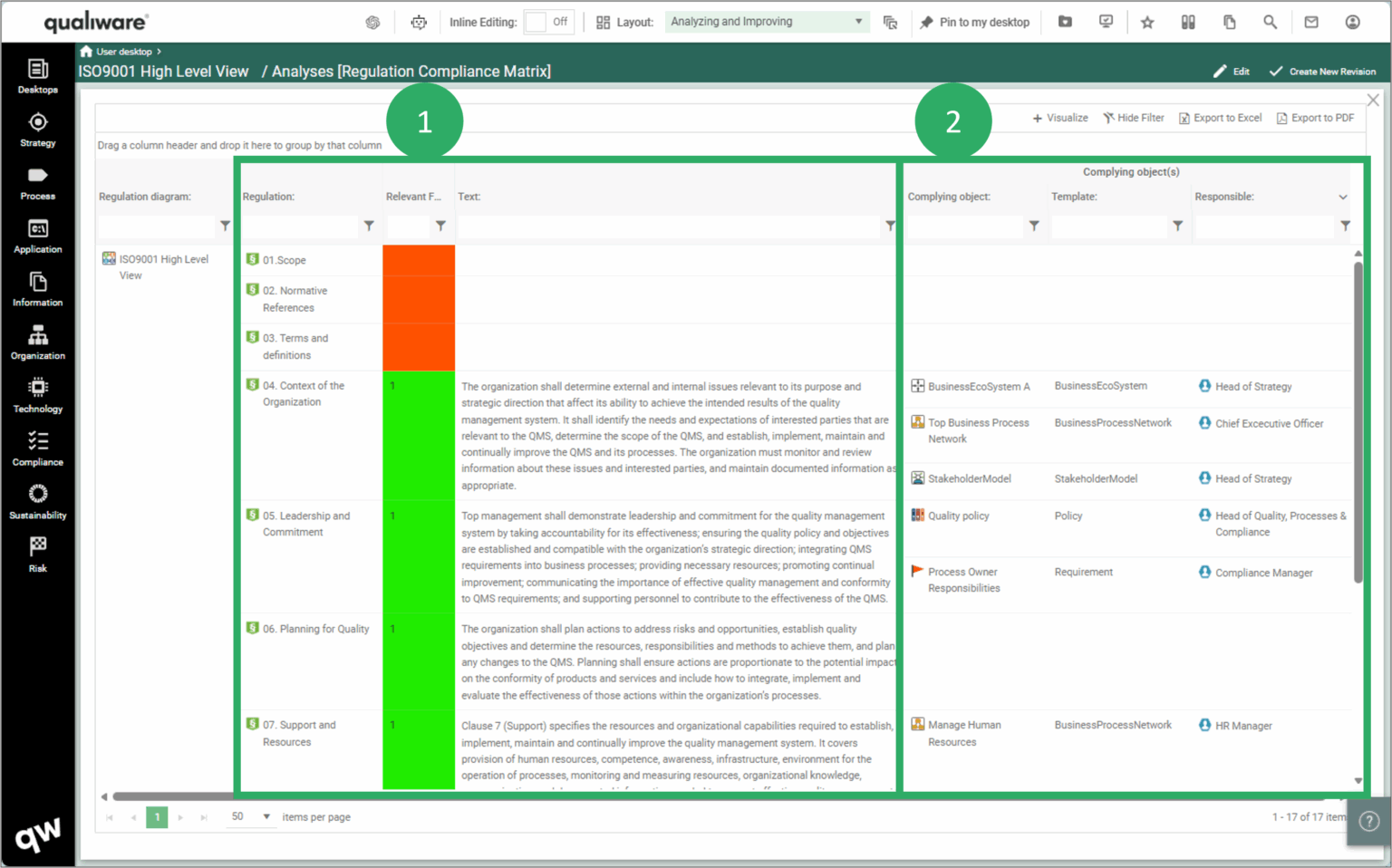
Task: Open the filter menu for Complying object column
Action: pos(1034,226)
